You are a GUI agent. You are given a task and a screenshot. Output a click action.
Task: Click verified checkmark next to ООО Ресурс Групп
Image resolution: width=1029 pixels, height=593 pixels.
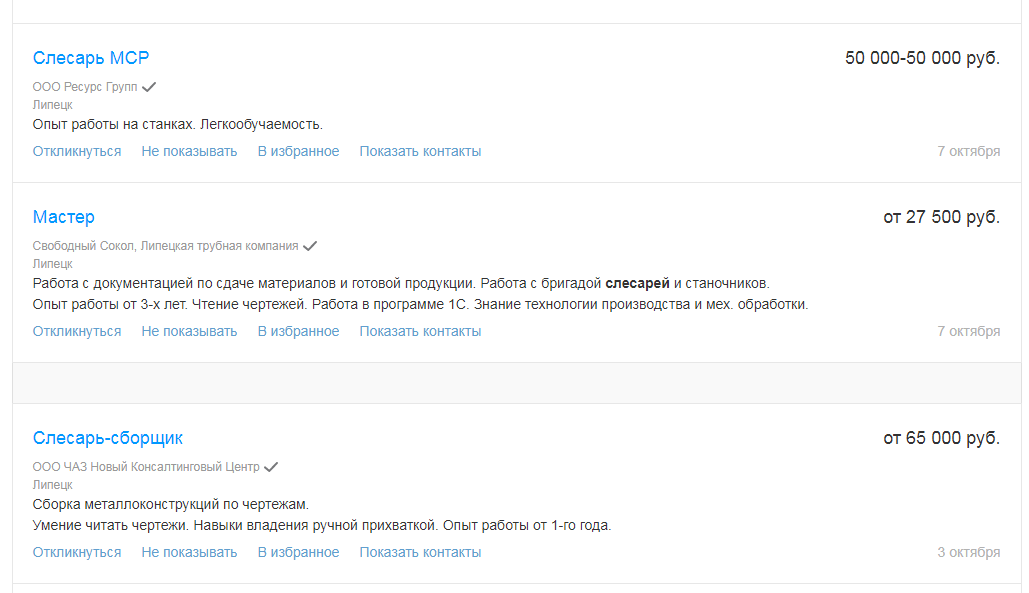point(149,87)
